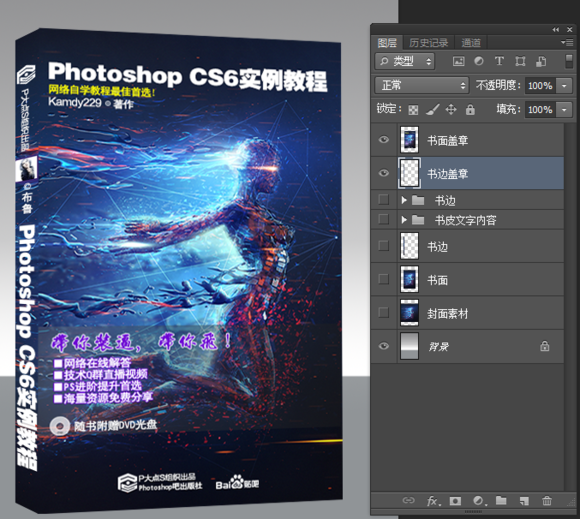Viewport: 580px width, 519px height.
Task: Add layer mask icon
Action: [455, 501]
